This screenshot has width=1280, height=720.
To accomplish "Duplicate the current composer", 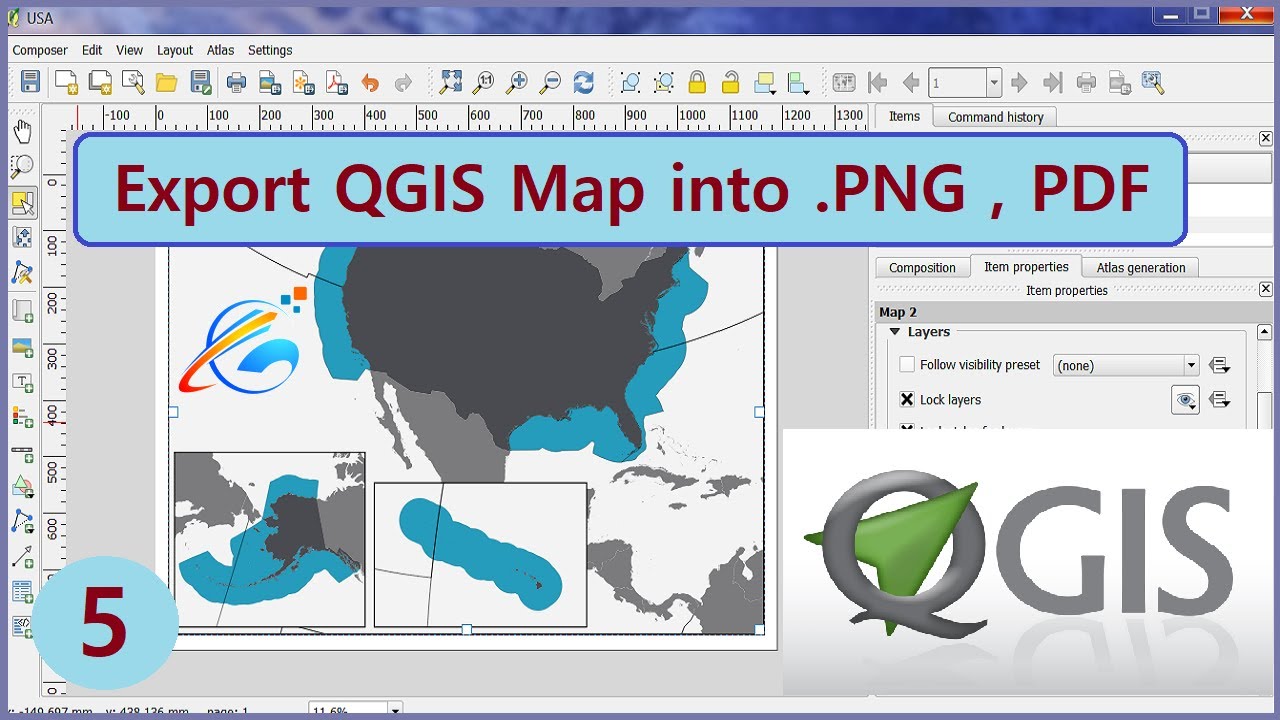I will 100,82.
